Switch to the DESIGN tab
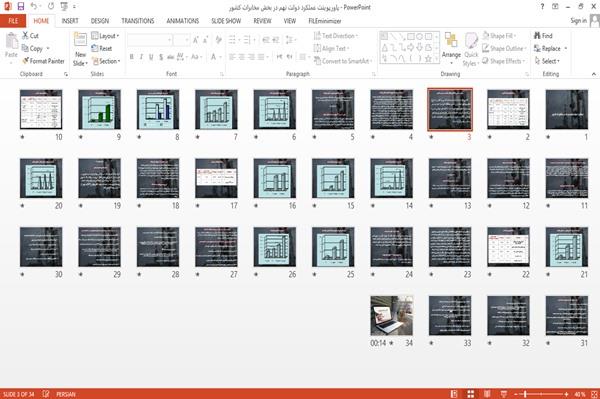This screenshot has height=399, width=600. point(100,21)
